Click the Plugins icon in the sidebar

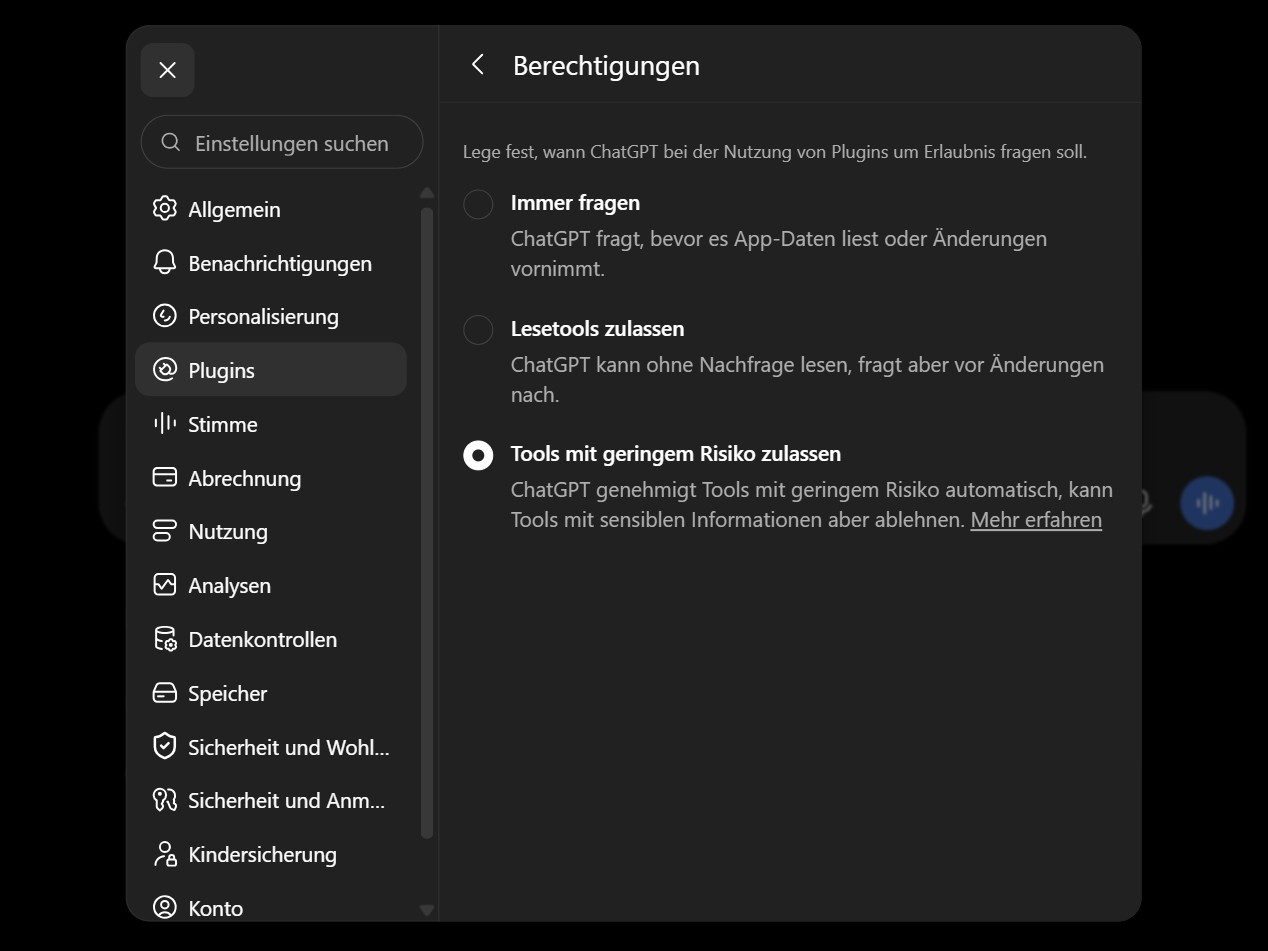point(164,370)
